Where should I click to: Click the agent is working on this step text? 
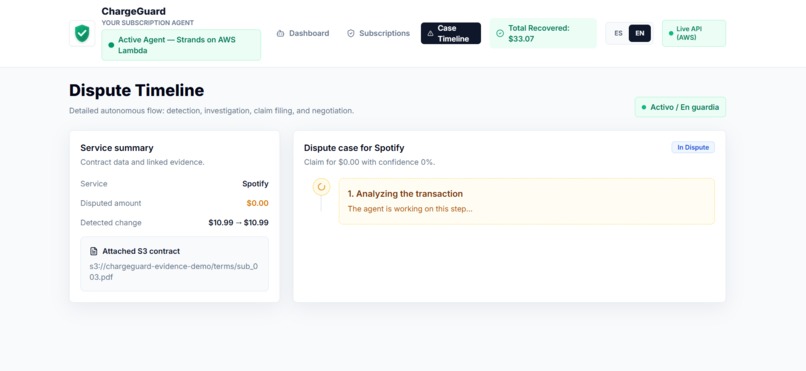coord(410,209)
